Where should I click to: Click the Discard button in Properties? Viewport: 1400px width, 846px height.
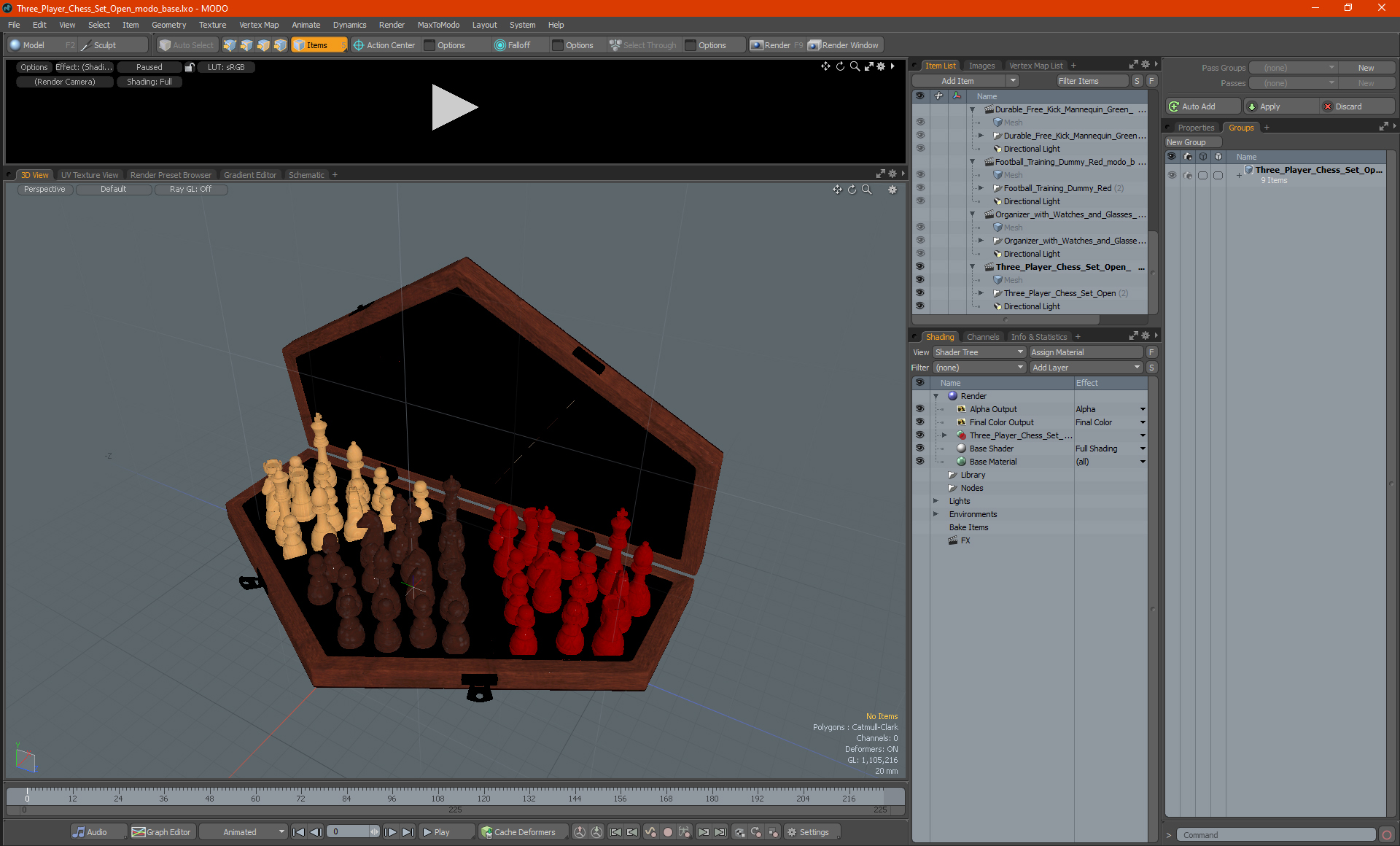tap(1349, 107)
